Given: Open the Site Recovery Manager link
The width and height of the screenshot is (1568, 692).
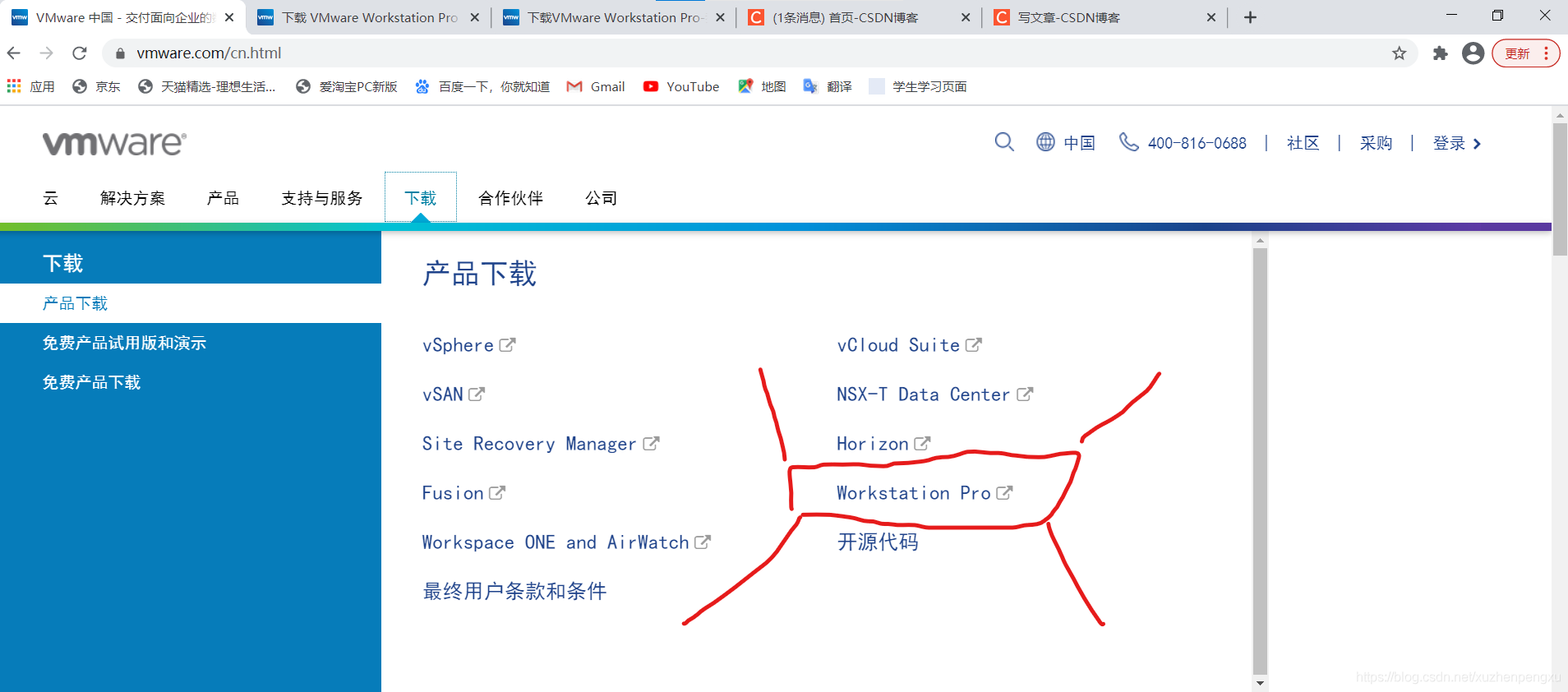Looking at the screenshot, I should 540,444.
